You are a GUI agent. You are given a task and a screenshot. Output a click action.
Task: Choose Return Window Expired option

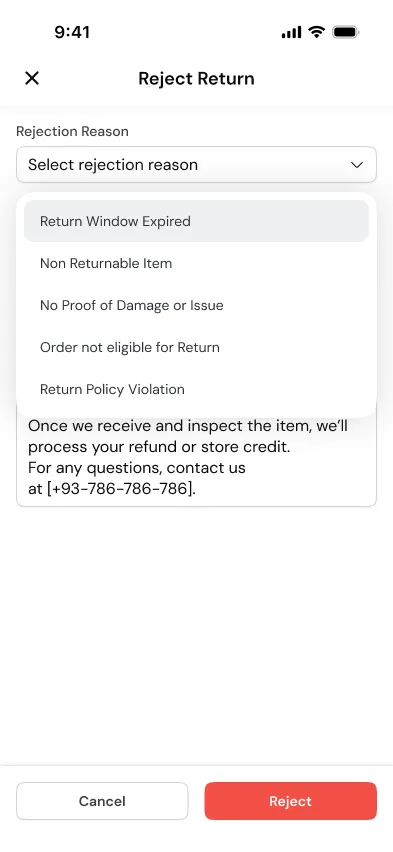pyautogui.click(x=196, y=221)
